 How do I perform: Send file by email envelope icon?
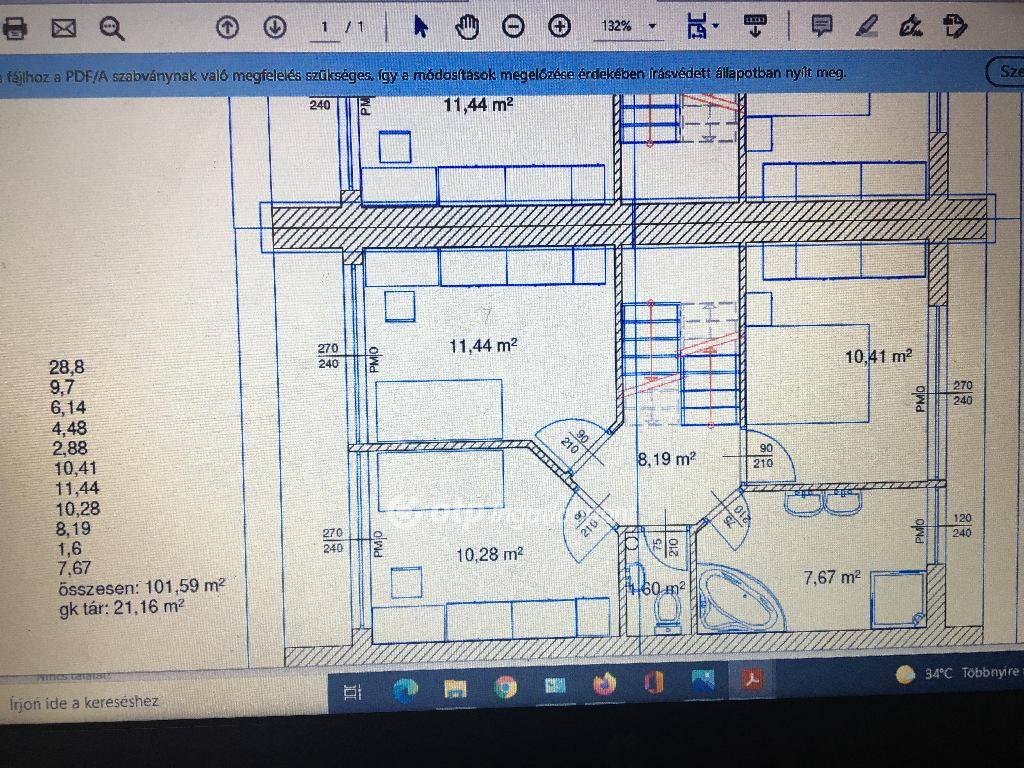coord(63,28)
